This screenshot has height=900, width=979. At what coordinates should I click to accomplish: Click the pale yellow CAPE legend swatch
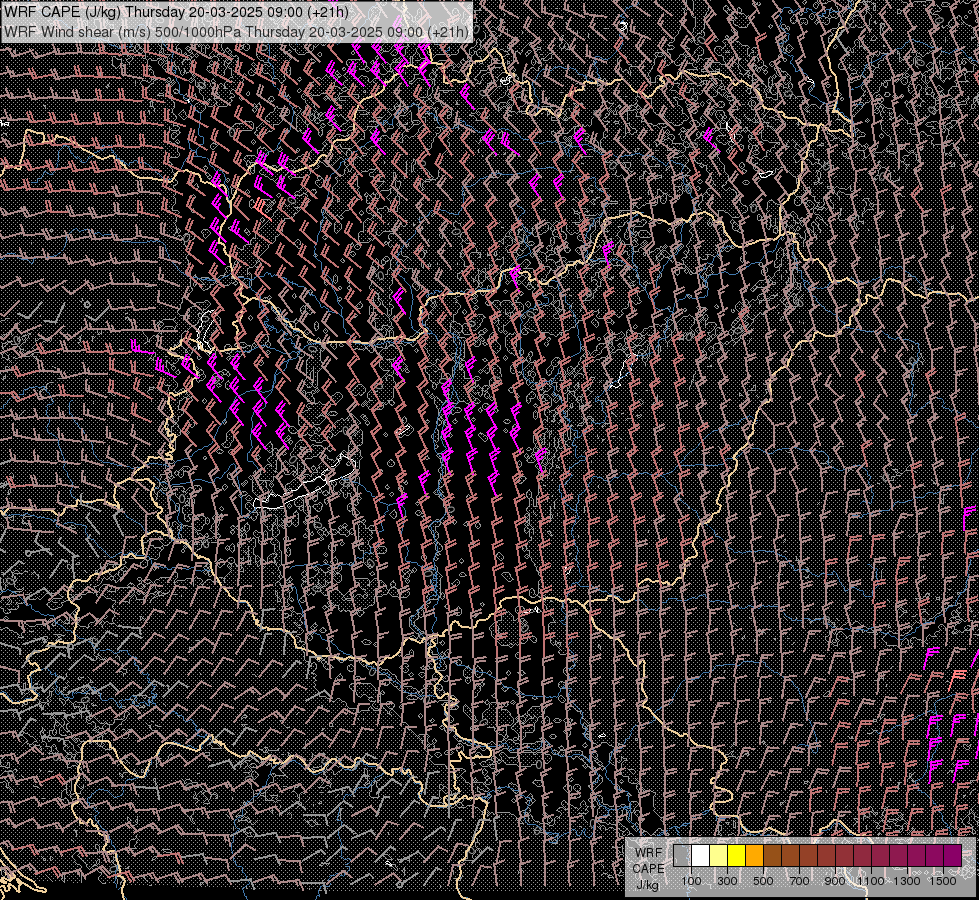[x=719, y=855]
